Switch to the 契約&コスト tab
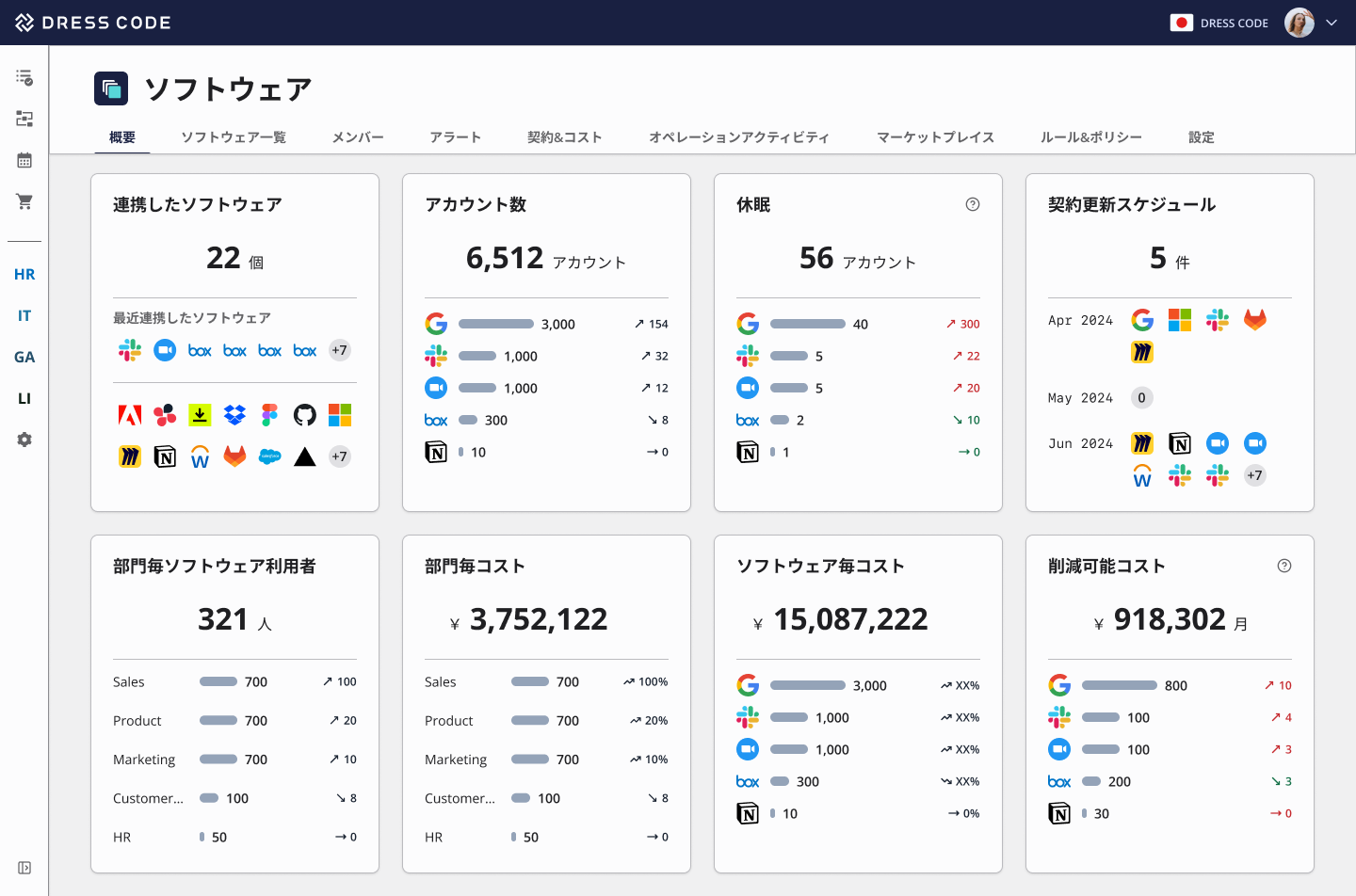1356x896 pixels. [565, 136]
